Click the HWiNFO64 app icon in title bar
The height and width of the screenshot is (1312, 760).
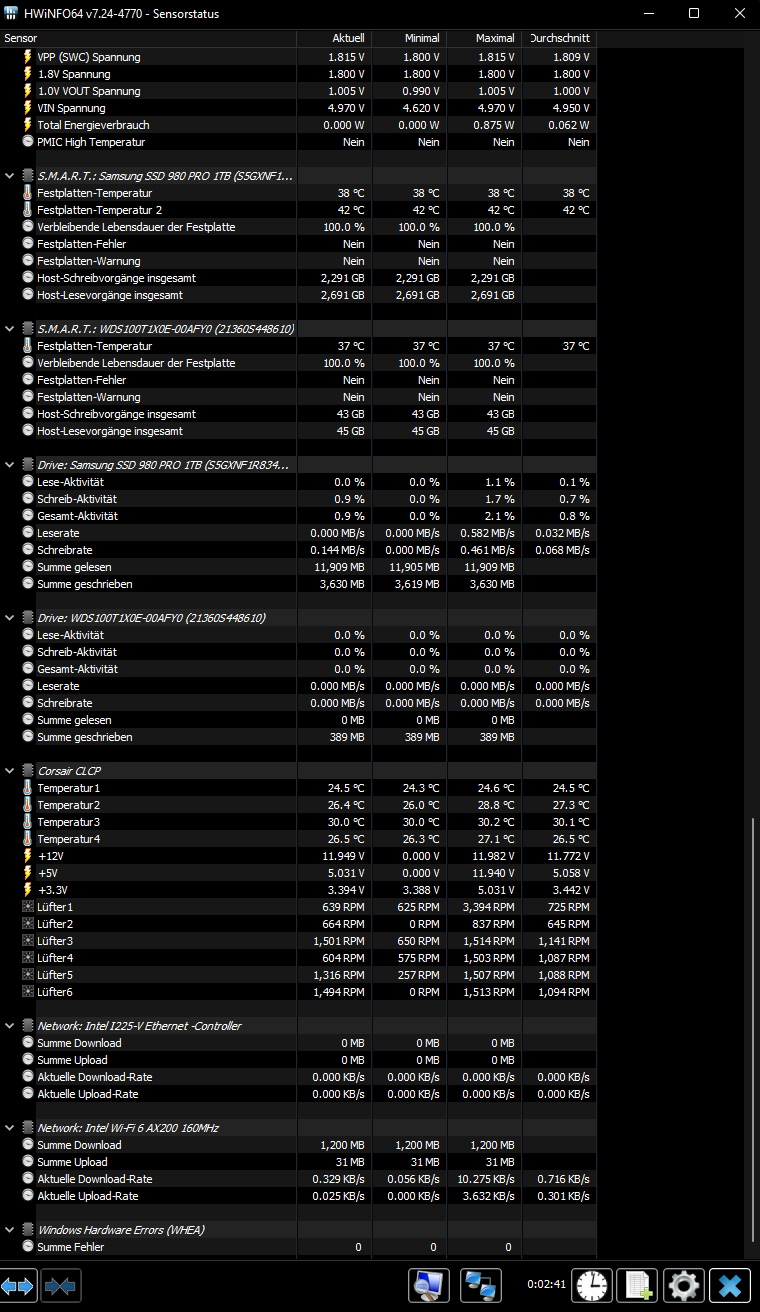(11, 14)
